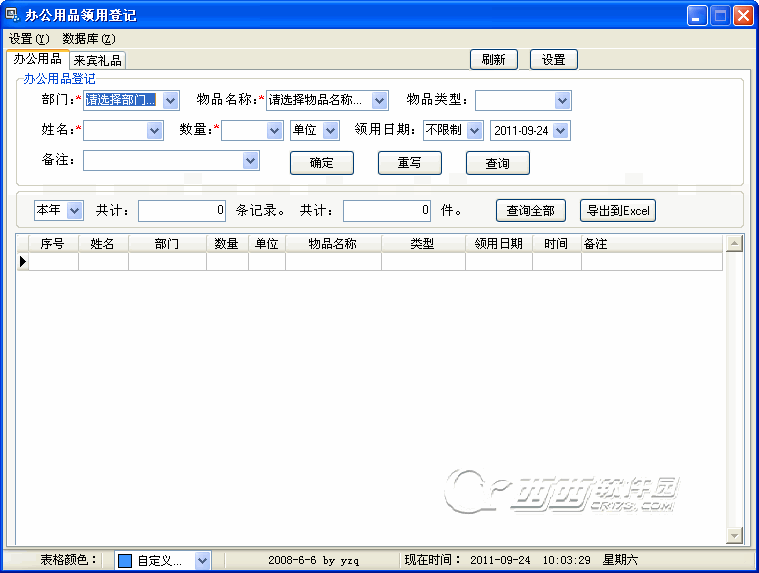The image size is (759, 573).
Task: Click the 部门 column header
Action: tap(167, 244)
